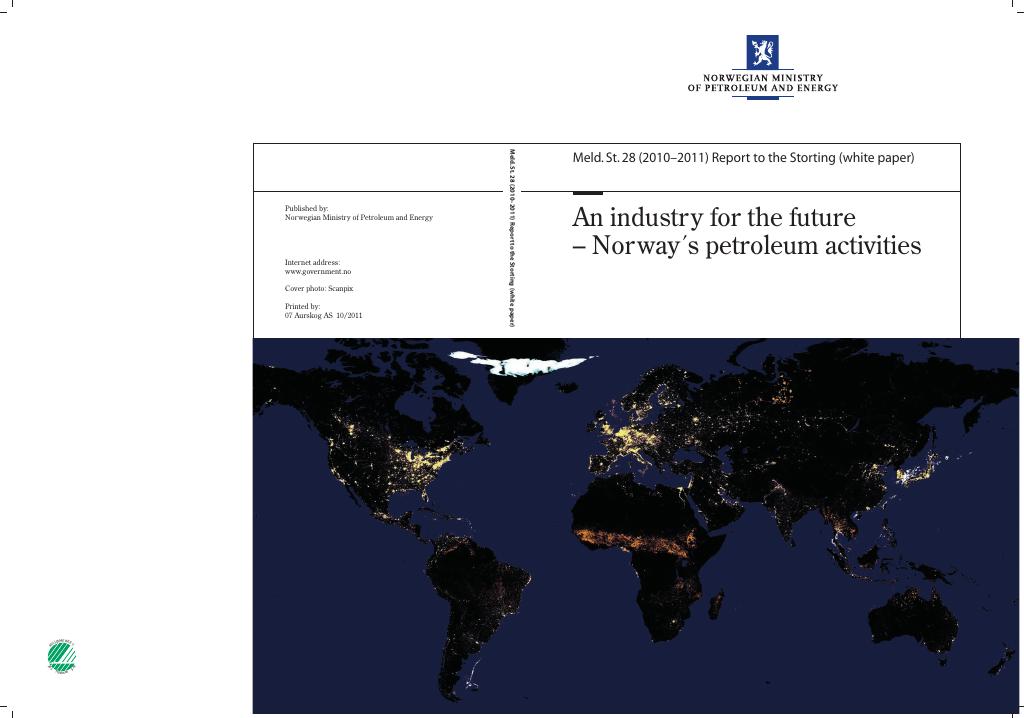Select the title 'An industry for the future'
This screenshot has width=1024, height=718.
(714, 217)
